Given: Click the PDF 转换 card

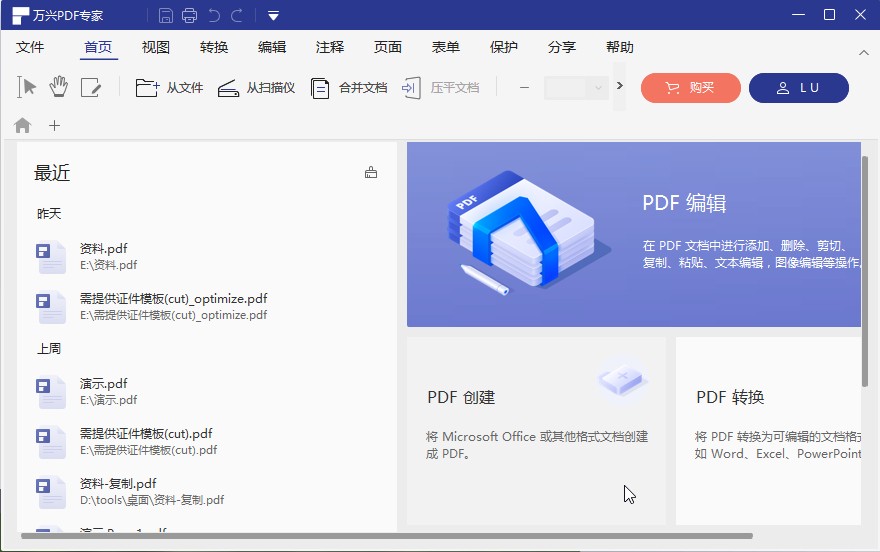Looking at the screenshot, I should click(x=768, y=431).
